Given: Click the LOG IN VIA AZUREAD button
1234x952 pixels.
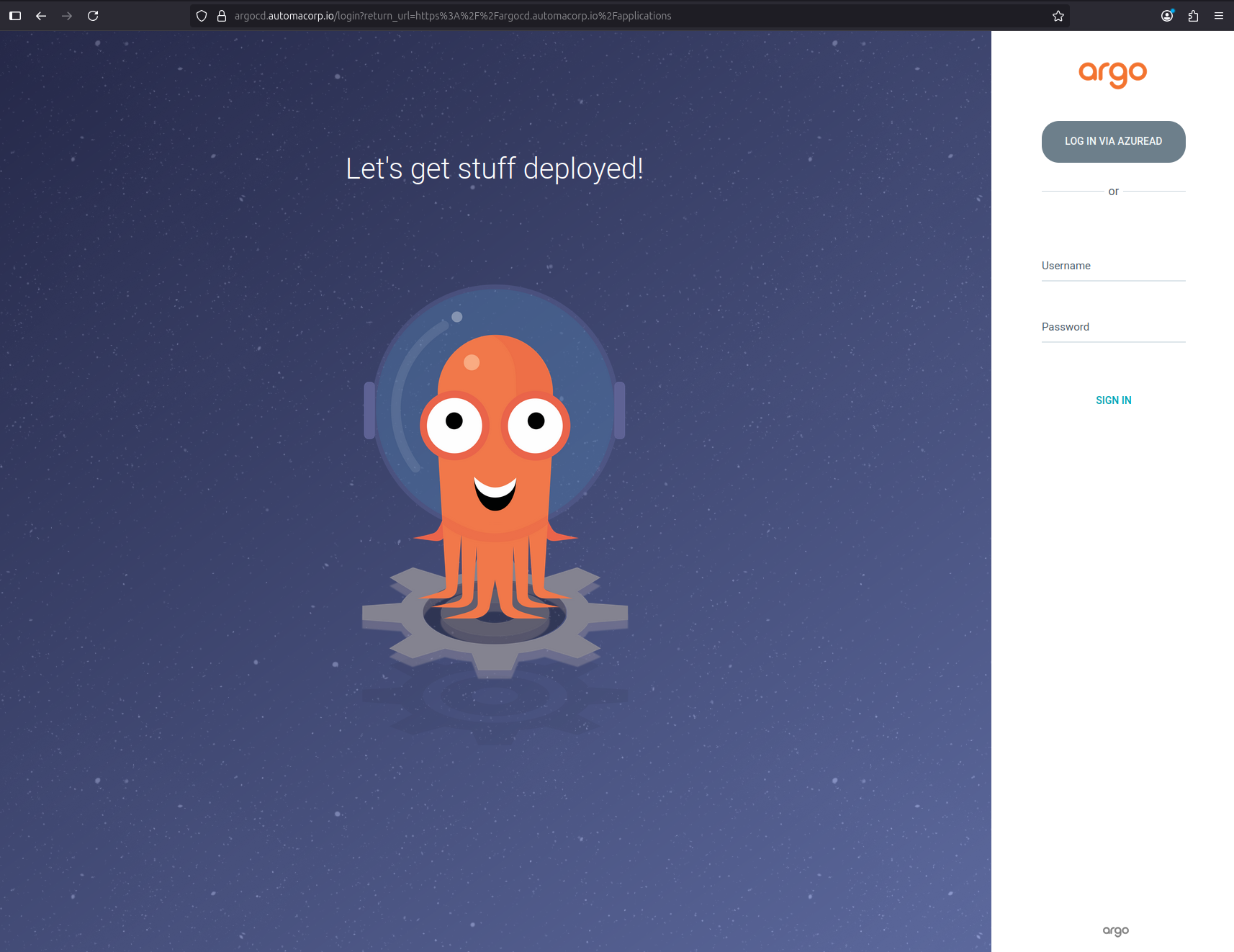Looking at the screenshot, I should click(x=1113, y=142).
